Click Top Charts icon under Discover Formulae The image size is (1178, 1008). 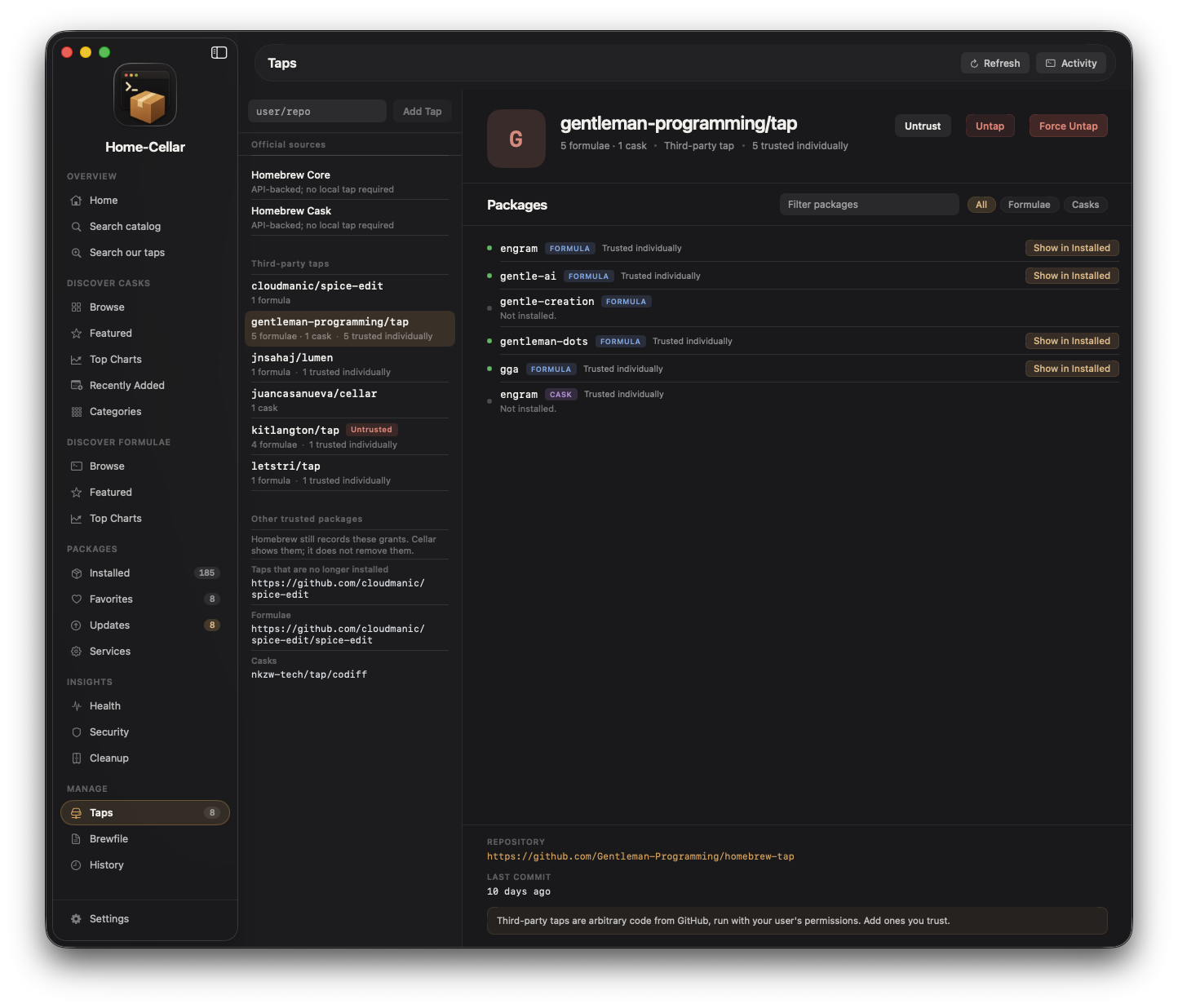(76, 519)
